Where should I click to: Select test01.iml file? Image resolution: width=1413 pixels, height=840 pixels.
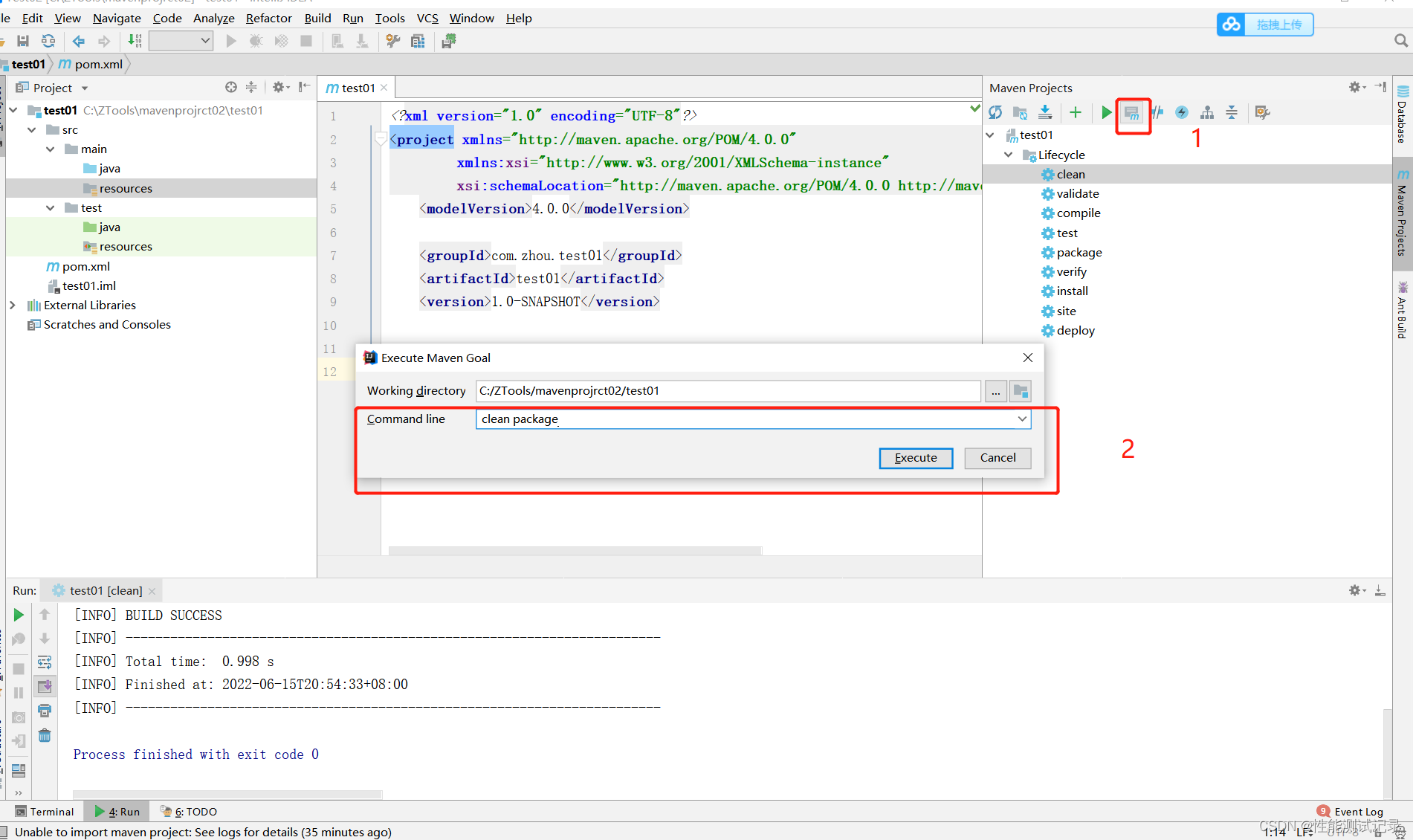click(x=82, y=285)
